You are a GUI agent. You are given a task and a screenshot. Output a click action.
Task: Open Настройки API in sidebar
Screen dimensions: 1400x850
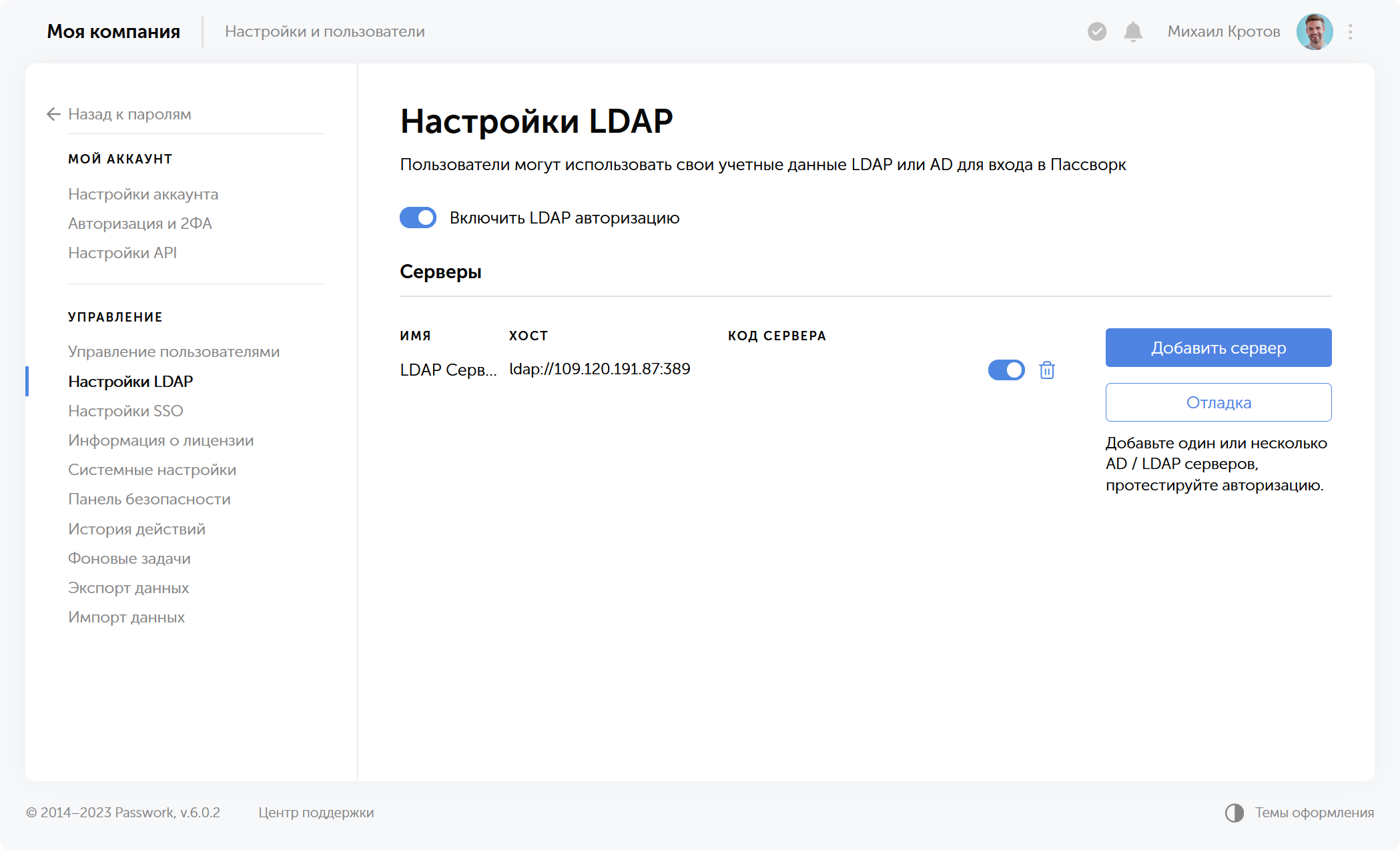(122, 253)
